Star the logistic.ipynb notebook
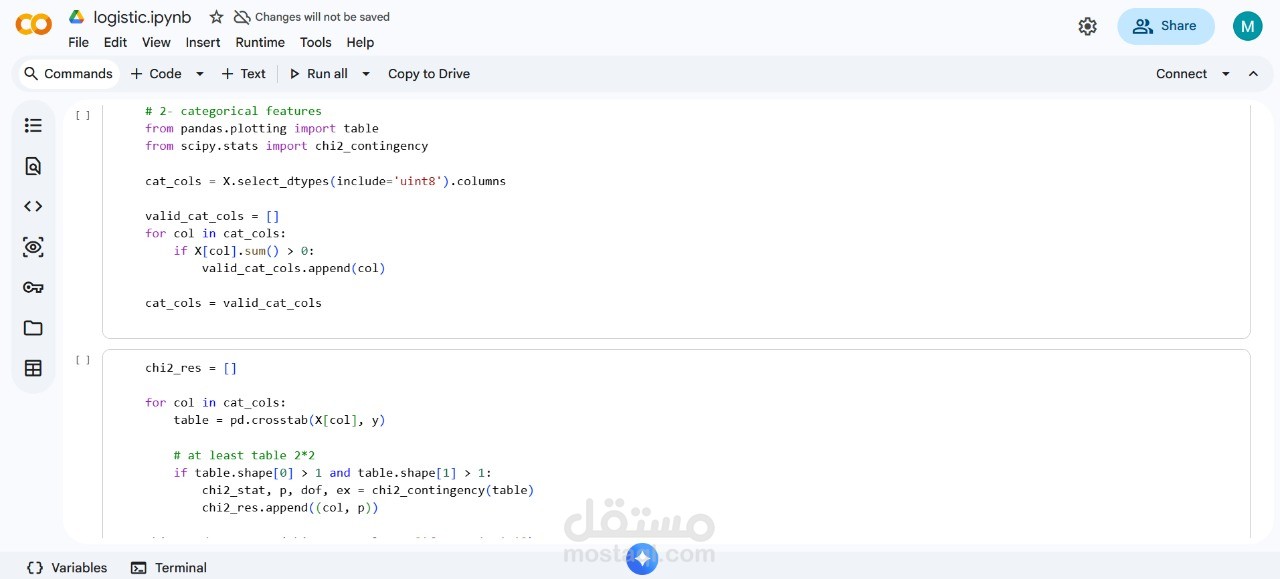This screenshot has width=1280, height=579. (x=216, y=17)
